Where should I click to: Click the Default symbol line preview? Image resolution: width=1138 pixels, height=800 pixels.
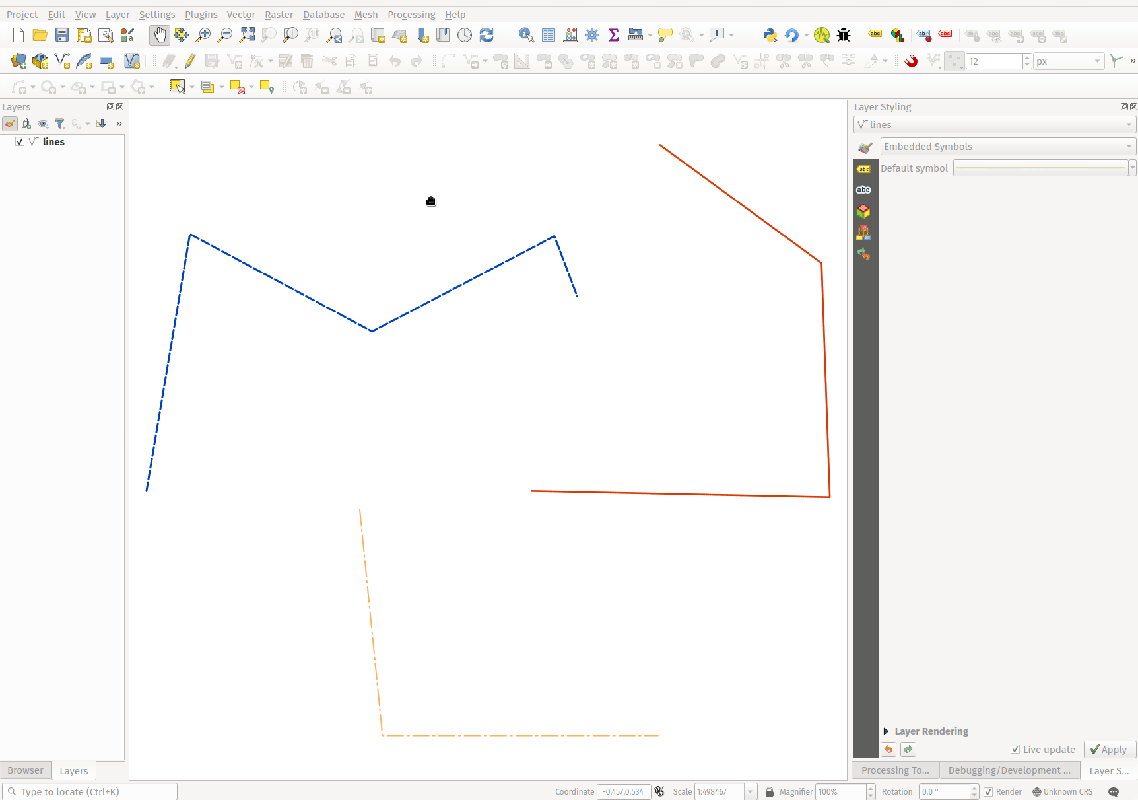pyautogui.click(x=1040, y=168)
